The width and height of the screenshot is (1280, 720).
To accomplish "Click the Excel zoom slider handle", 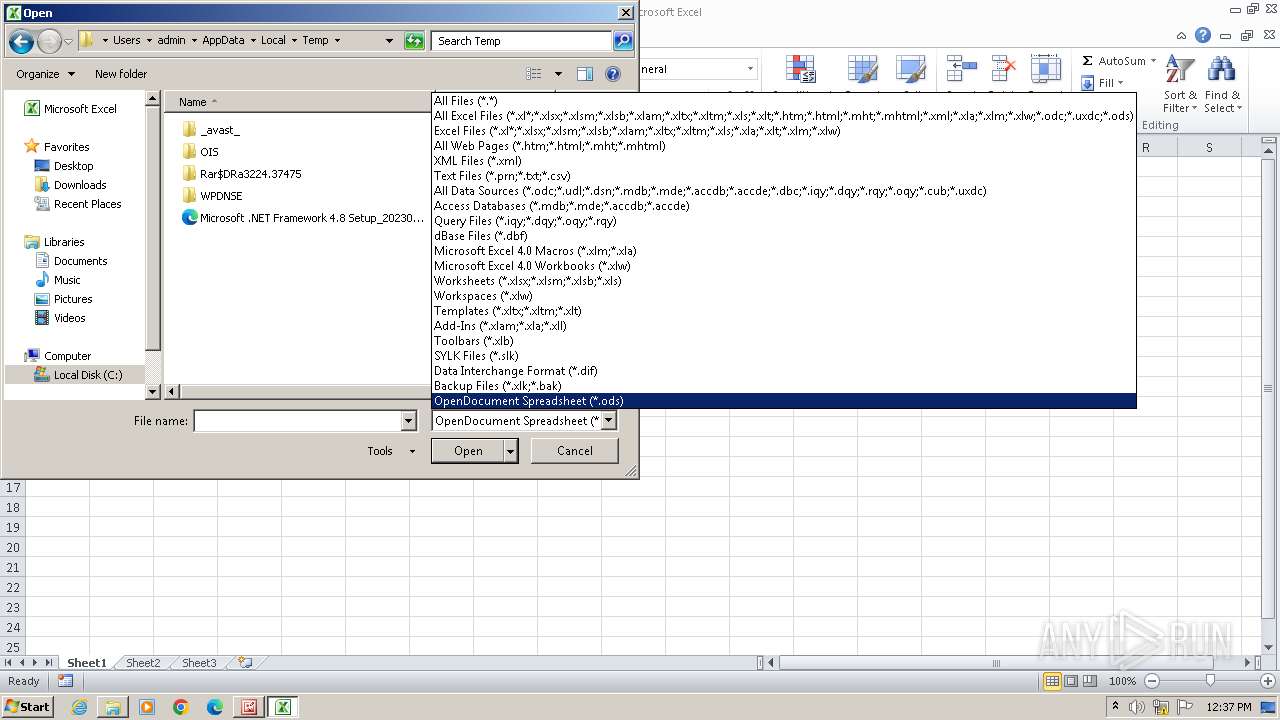I will tap(1210, 681).
